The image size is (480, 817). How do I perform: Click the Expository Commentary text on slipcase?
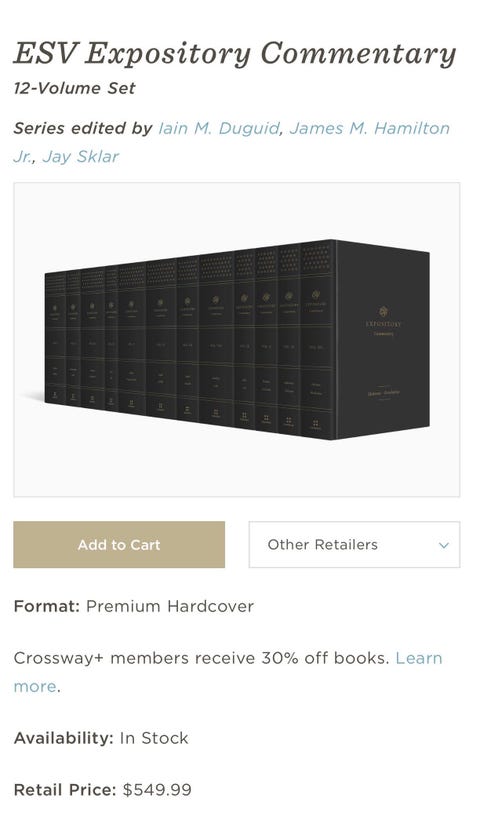pyautogui.click(x=383, y=328)
